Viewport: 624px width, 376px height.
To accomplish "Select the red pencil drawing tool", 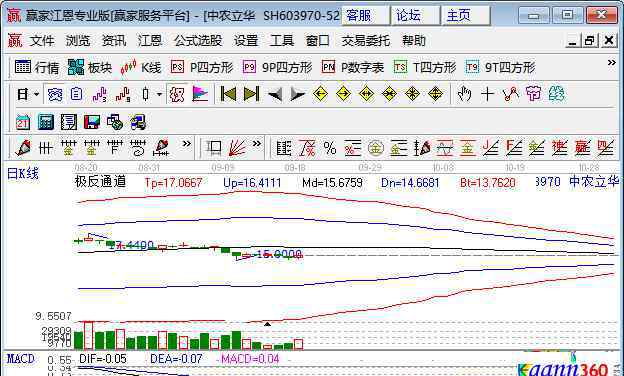I will [x=23, y=148].
